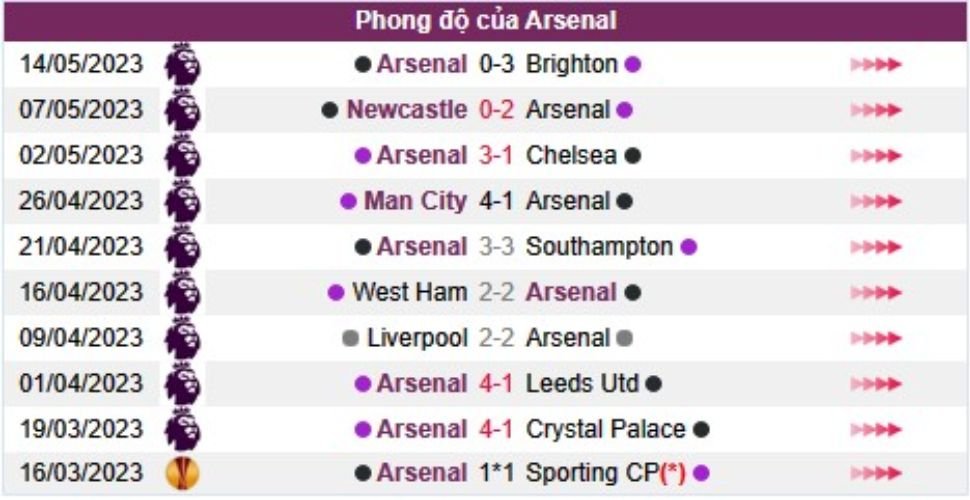Expand details arrows for Sporting CP match

tap(876, 473)
